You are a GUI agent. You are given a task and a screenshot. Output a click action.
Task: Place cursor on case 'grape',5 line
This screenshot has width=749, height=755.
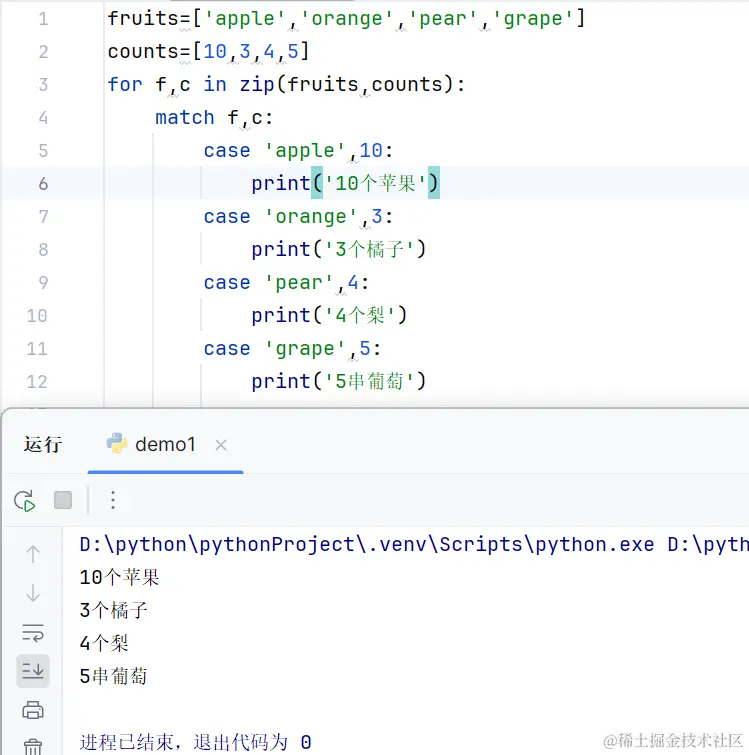(x=292, y=349)
